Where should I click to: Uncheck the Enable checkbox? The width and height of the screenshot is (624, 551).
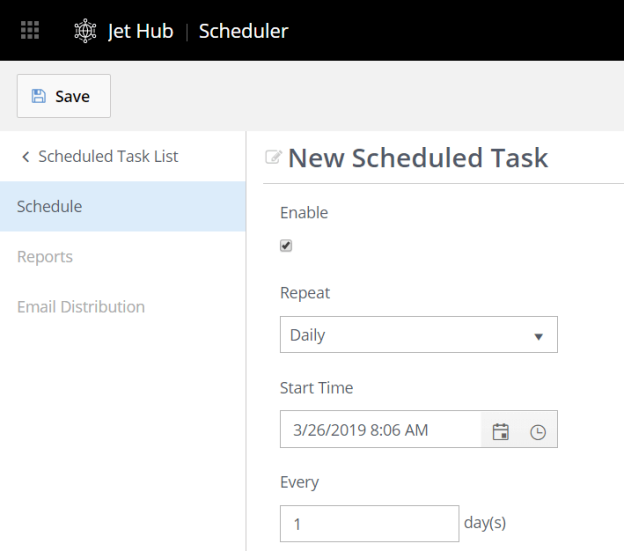pos(286,246)
